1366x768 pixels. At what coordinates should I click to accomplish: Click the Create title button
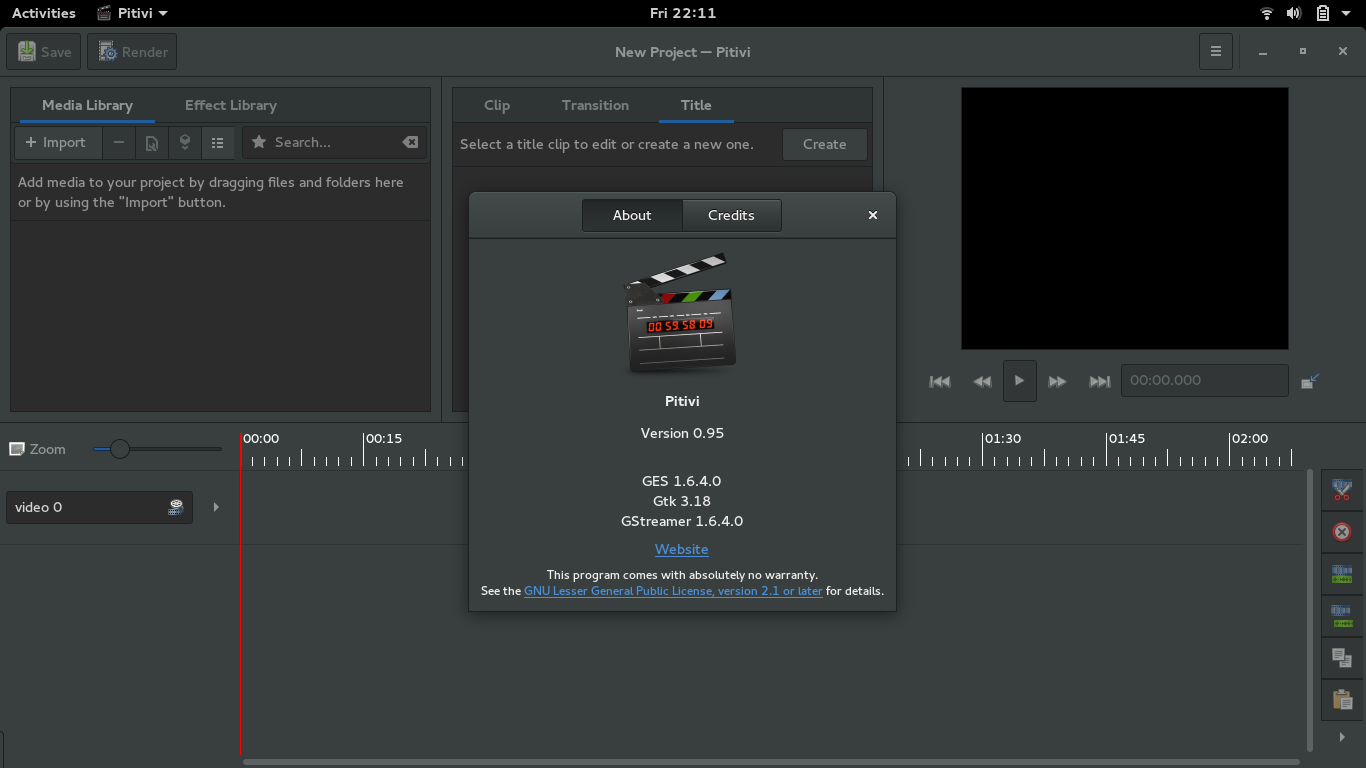tap(825, 144)
